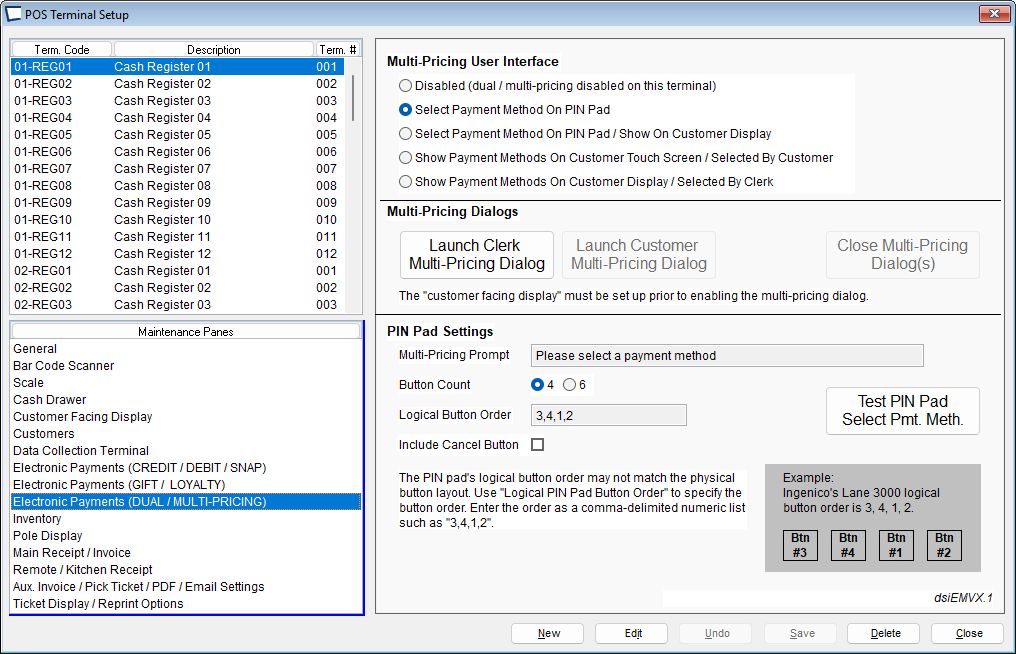Select terminal 02-REG02 row
1016x654 pixels.
[177, 288]
